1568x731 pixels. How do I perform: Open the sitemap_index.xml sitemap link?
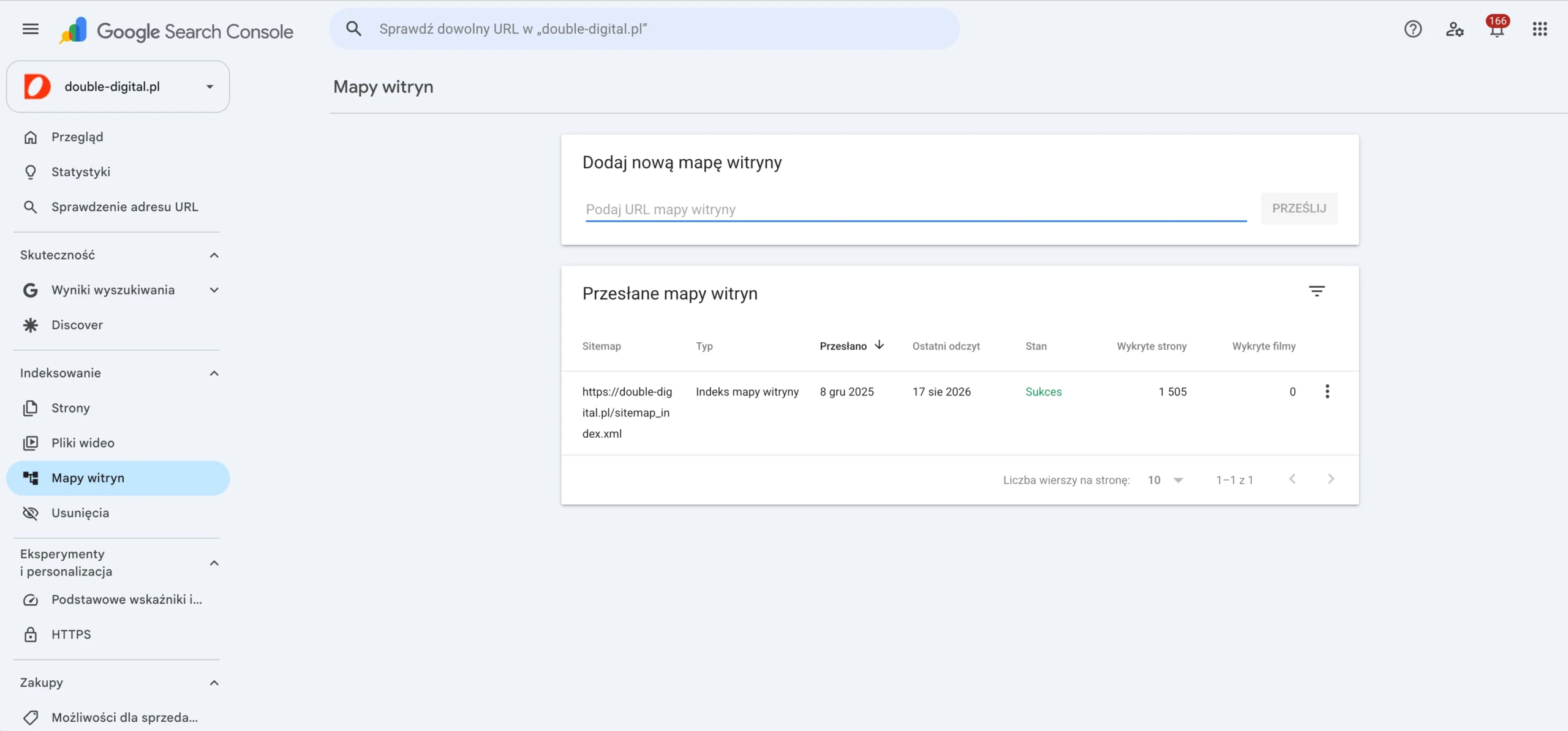coord(627,413)
